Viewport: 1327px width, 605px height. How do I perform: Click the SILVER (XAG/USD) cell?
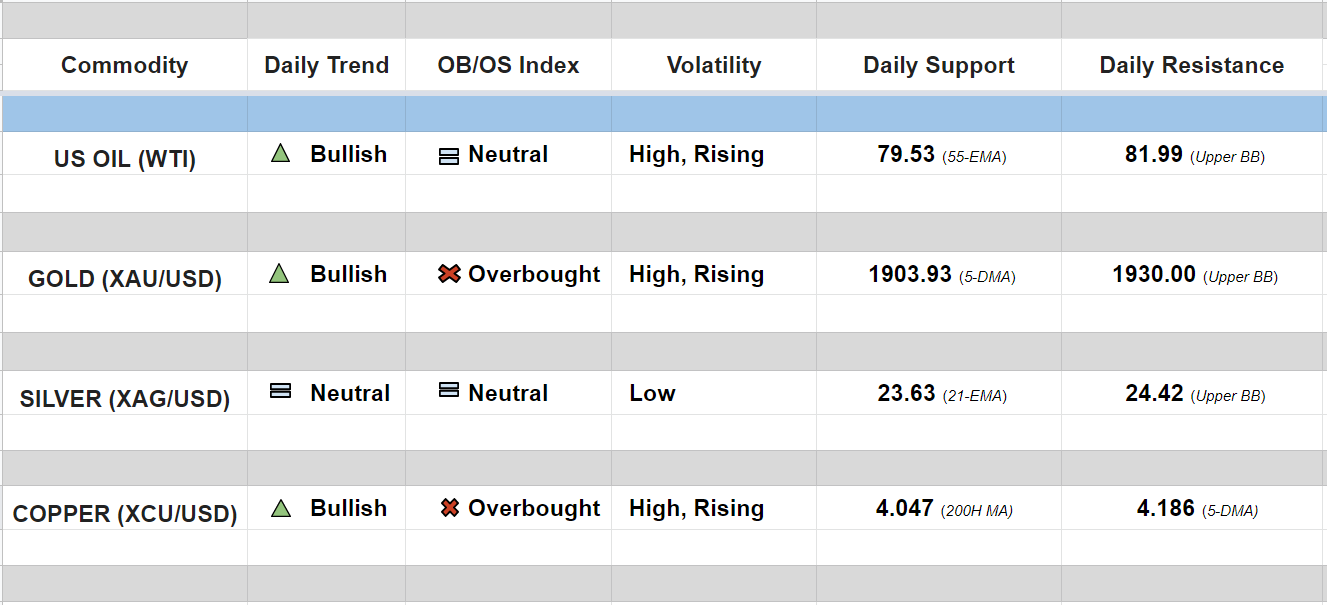click(124, 399)
